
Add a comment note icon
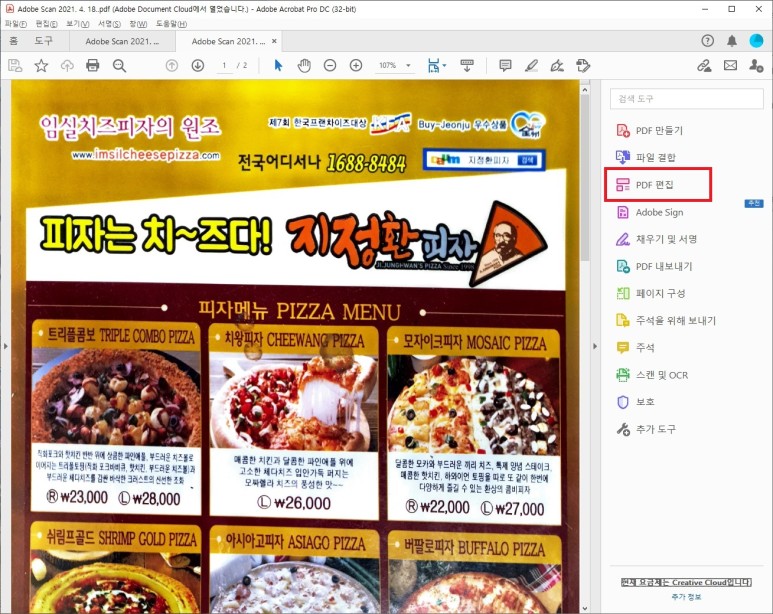point(505,65)
